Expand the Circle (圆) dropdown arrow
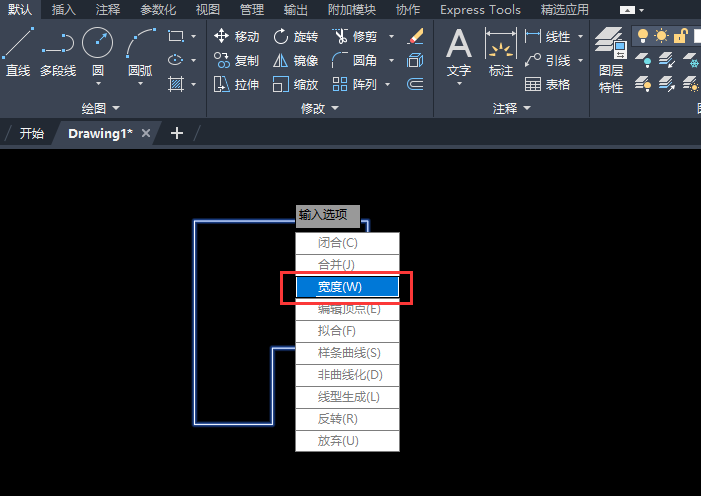Image resolution: width=701 pixels, height=496 pixels. pyautogui.click(x=98, y=84)
